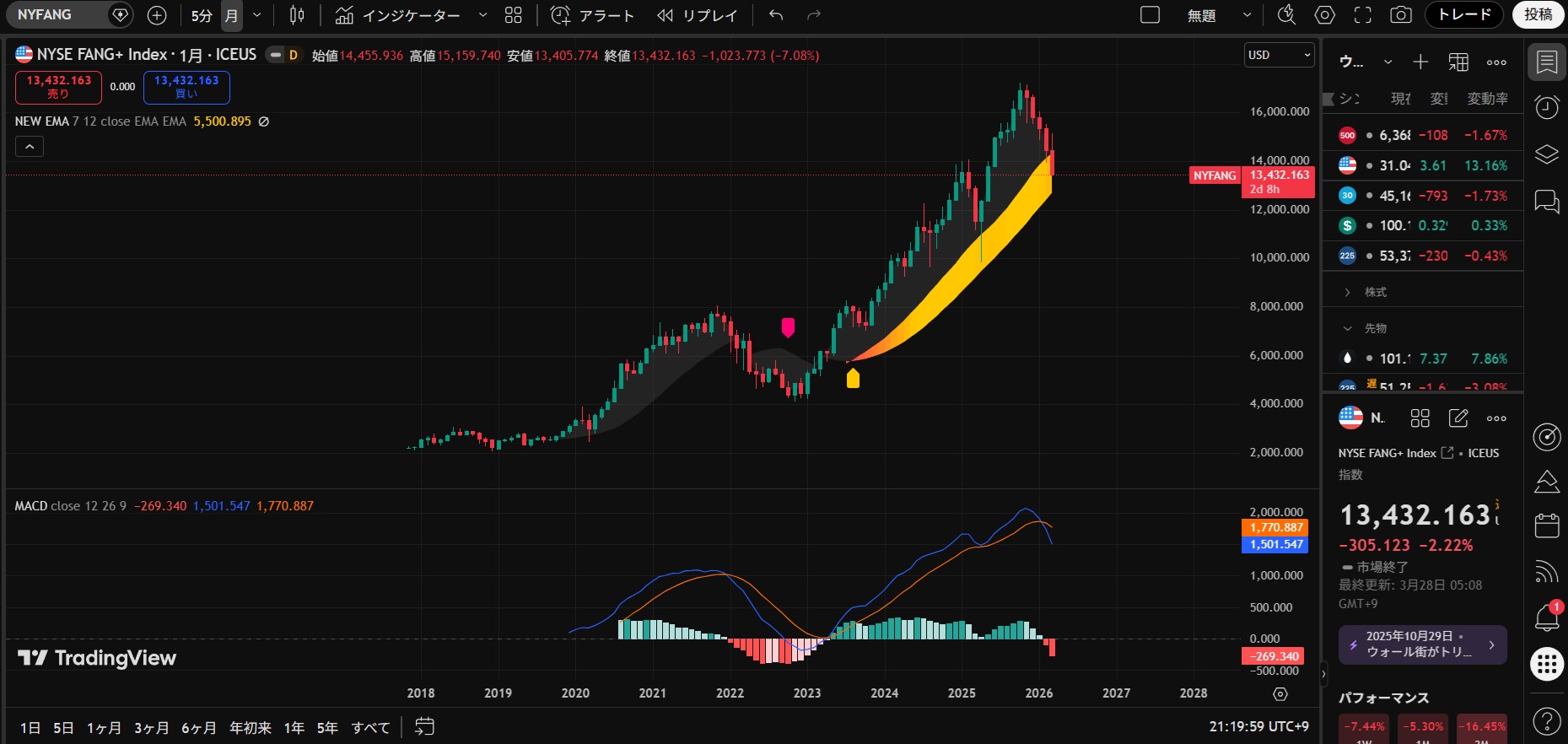This screenshot has height=744, width=1568.
Task: Open the watchlist panel icon
Action: [x=1546, y=62]
